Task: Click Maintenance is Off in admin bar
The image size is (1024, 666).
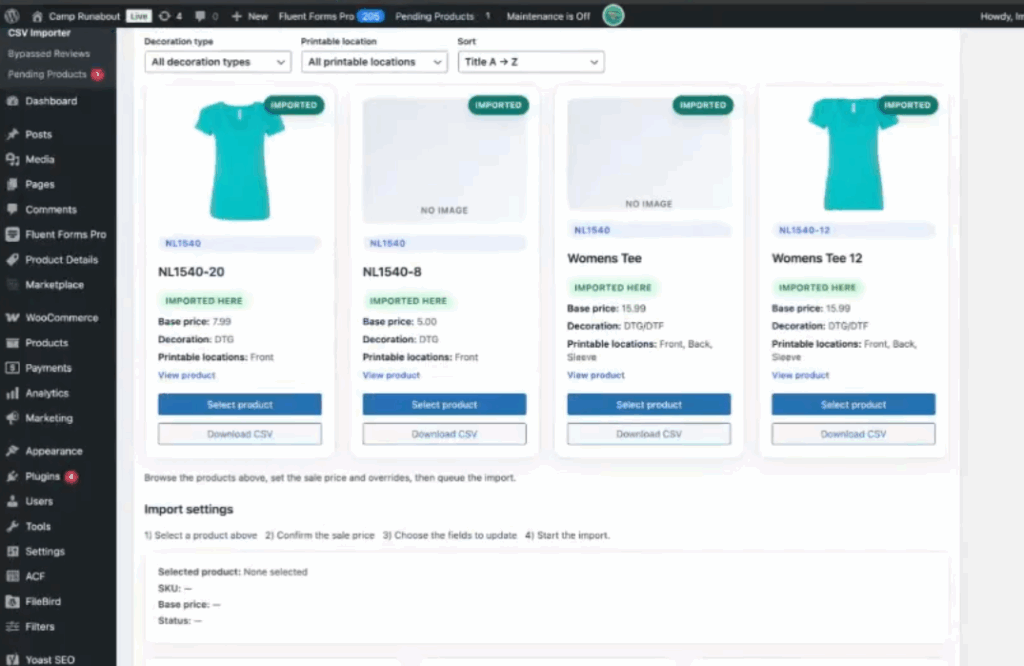Action: 548,16
